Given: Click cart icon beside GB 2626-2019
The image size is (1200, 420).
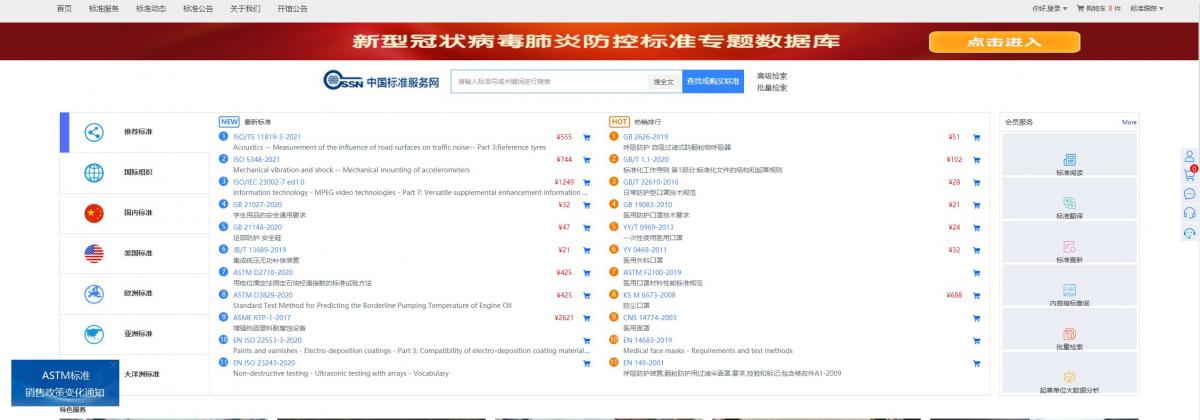Looking at the screenshot, I should (x=976, y=137).
